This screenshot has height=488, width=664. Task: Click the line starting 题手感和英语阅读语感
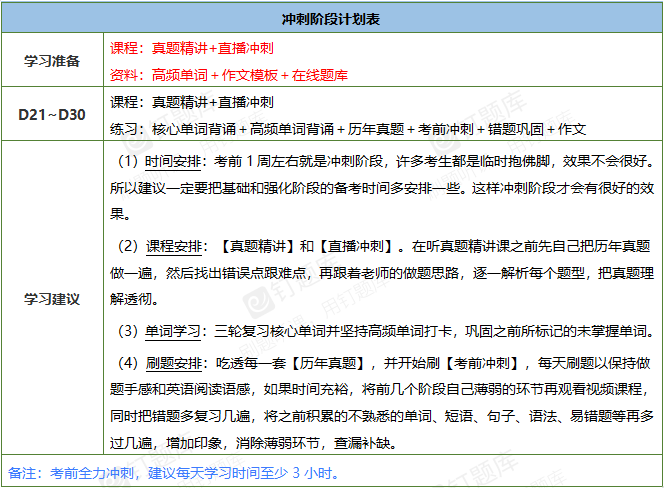point(379,389)
